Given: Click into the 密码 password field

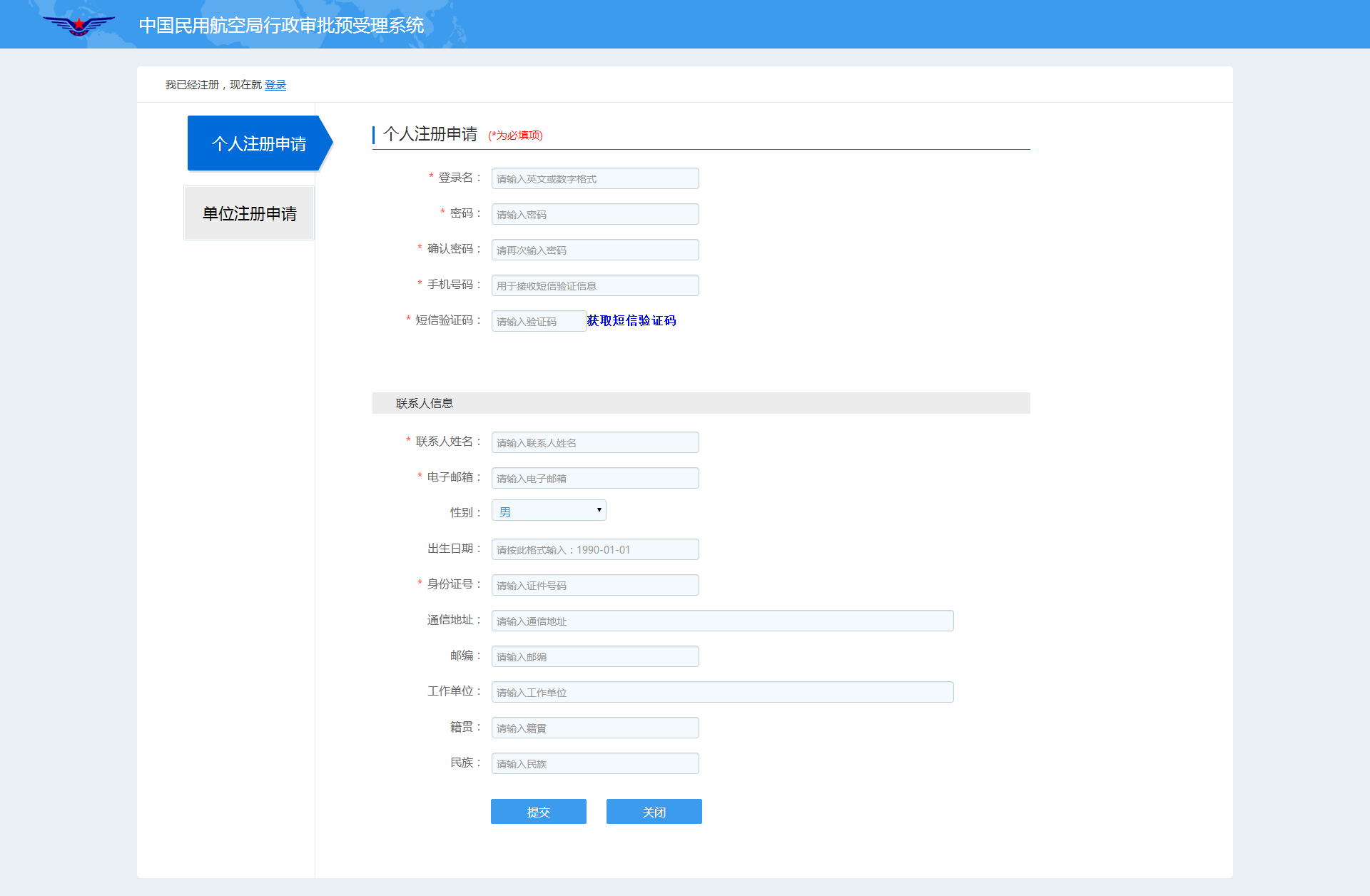Looking at the screenshot, I should 595,214.
